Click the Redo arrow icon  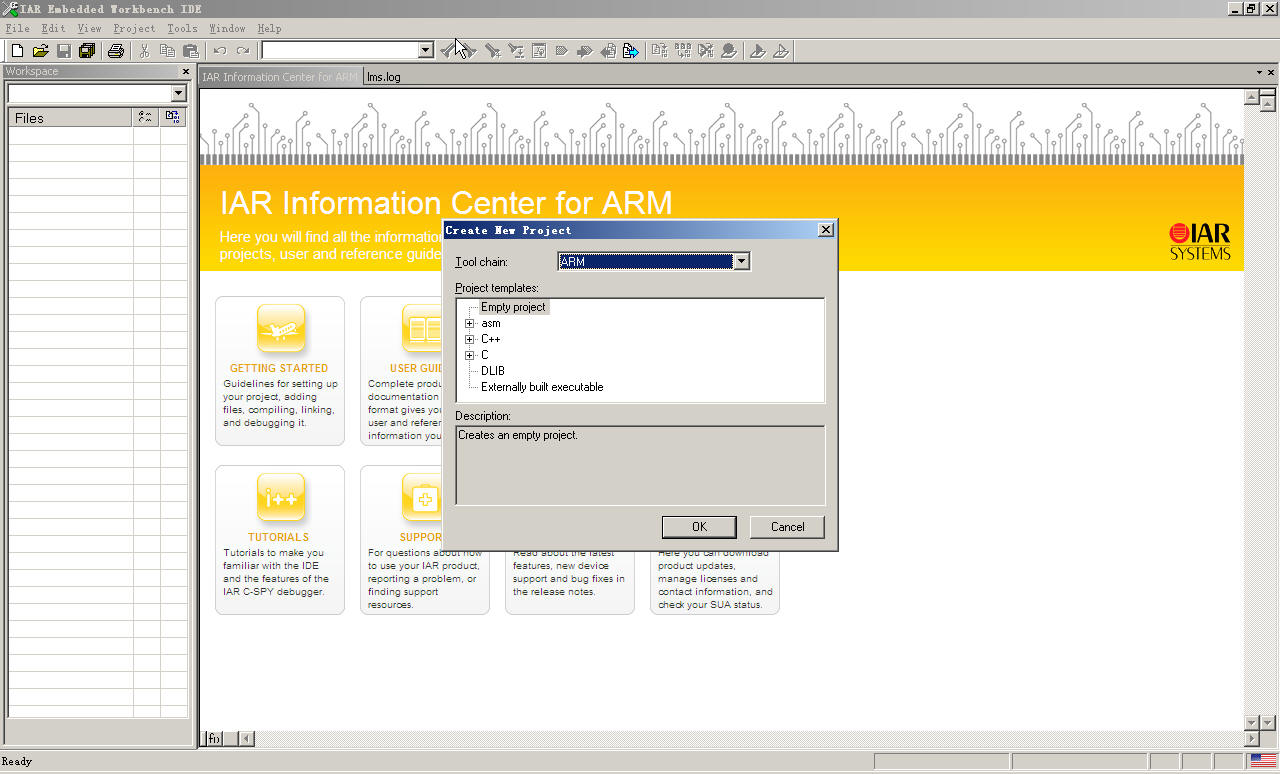pos(243,50)
